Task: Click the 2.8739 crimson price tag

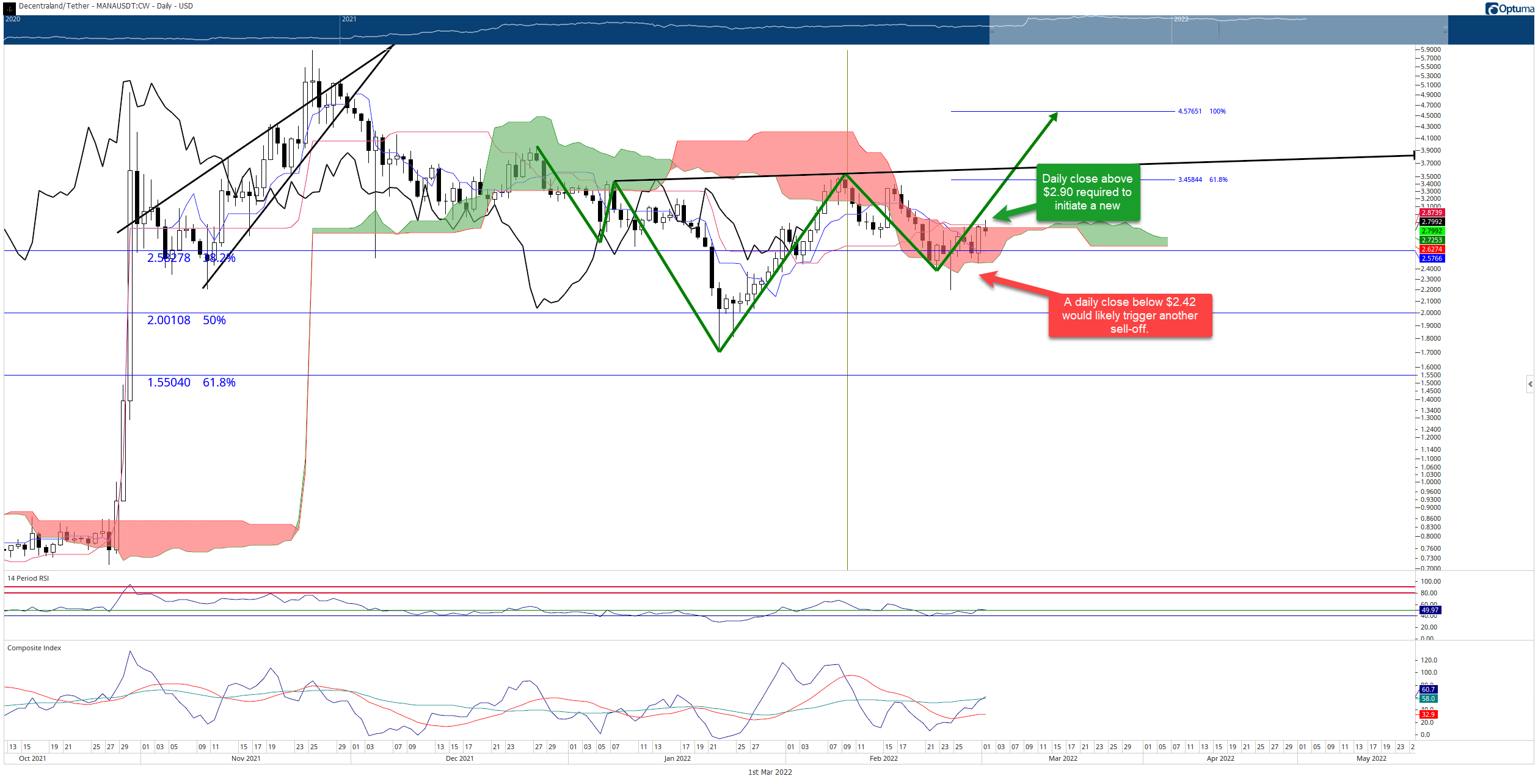Action: click(1432, 212)
